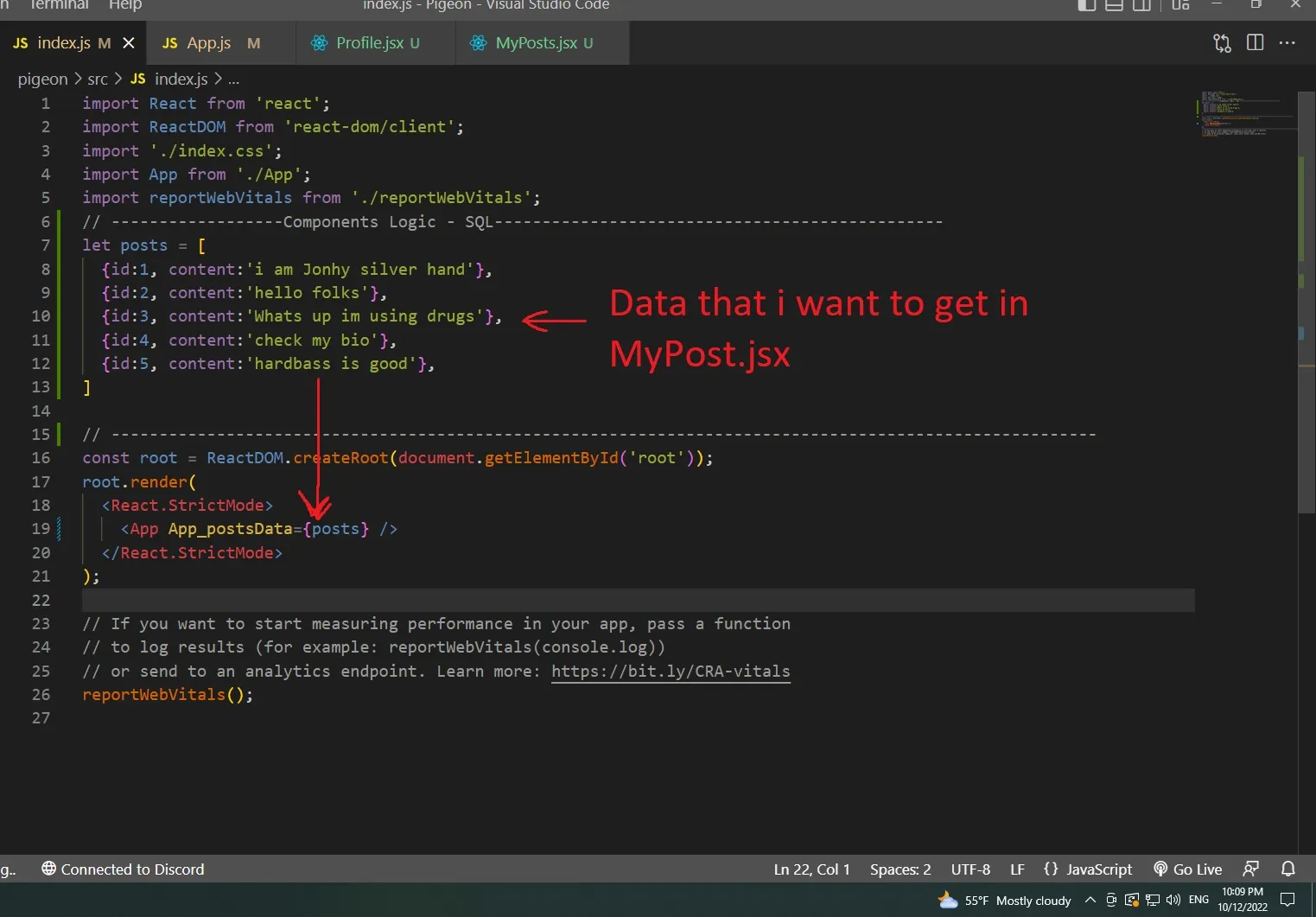Image resolution: width=1316 pixels, height=917 pixels.
Task: Switch to the App.js tab
Action: 208,43
